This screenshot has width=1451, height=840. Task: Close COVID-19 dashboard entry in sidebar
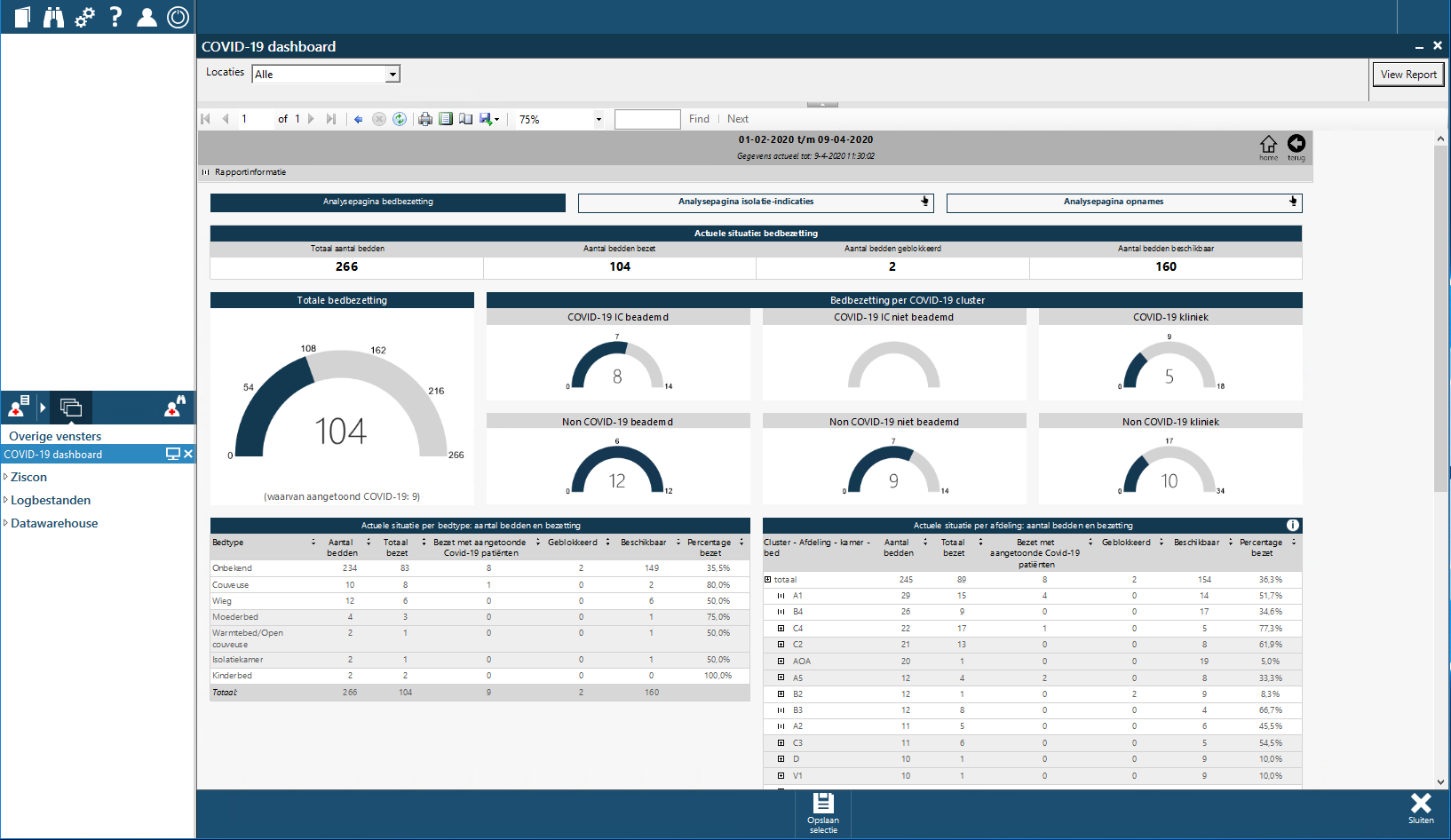click(188, 454)
